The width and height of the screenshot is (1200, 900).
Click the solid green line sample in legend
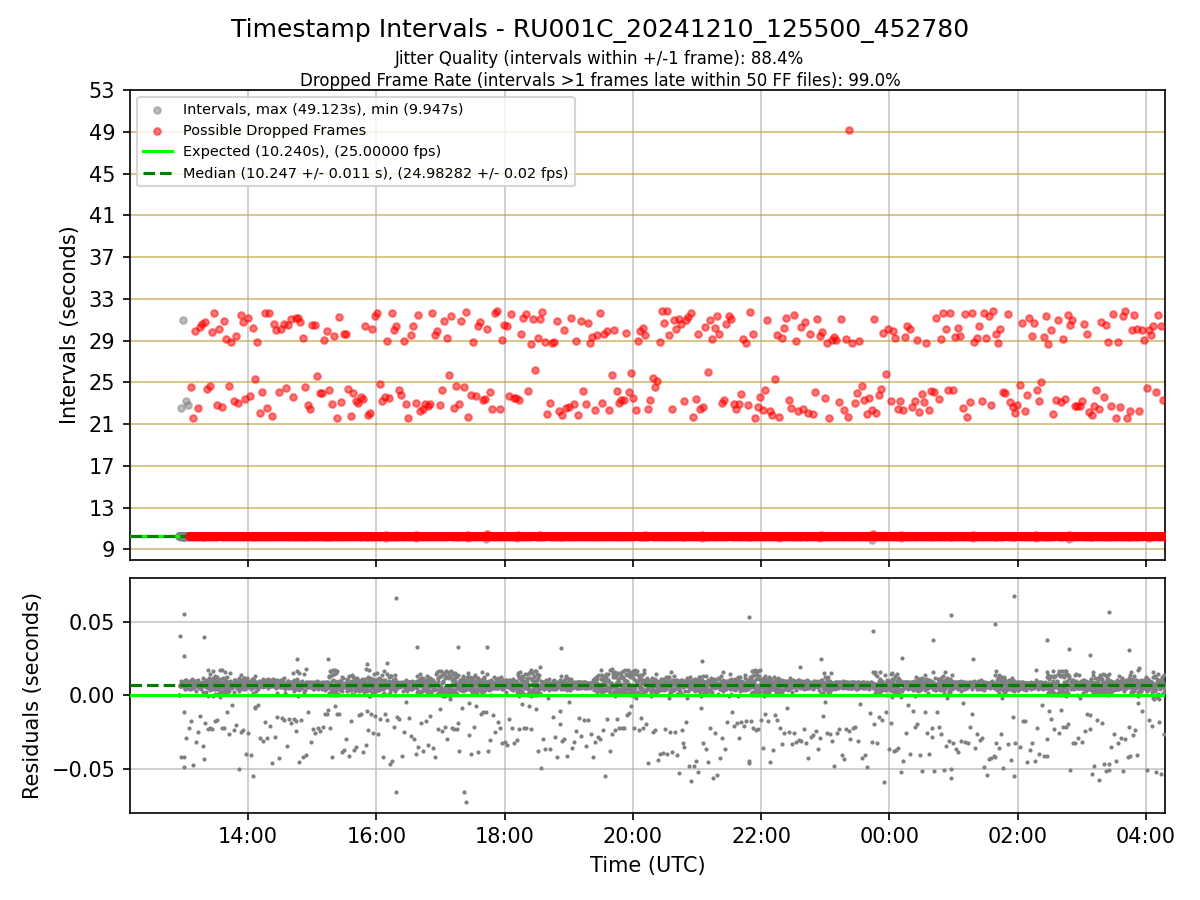(x=160, y=151)
